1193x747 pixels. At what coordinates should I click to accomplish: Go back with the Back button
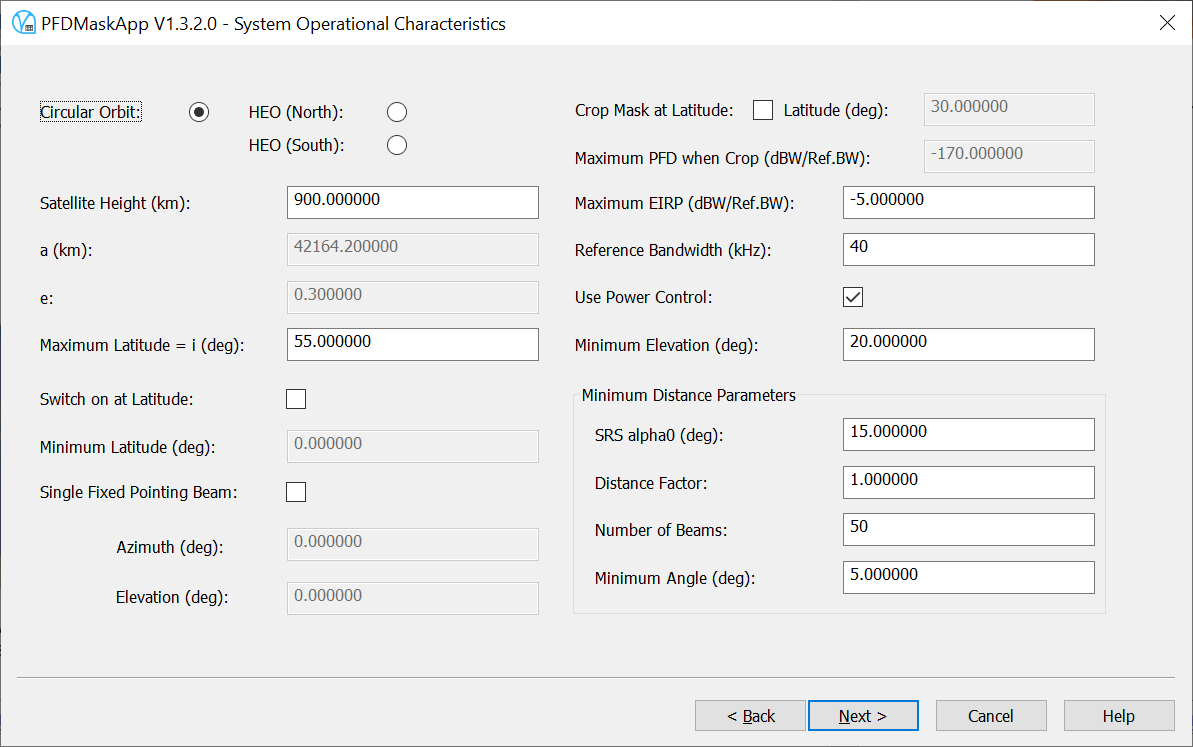tap(750, 716)
